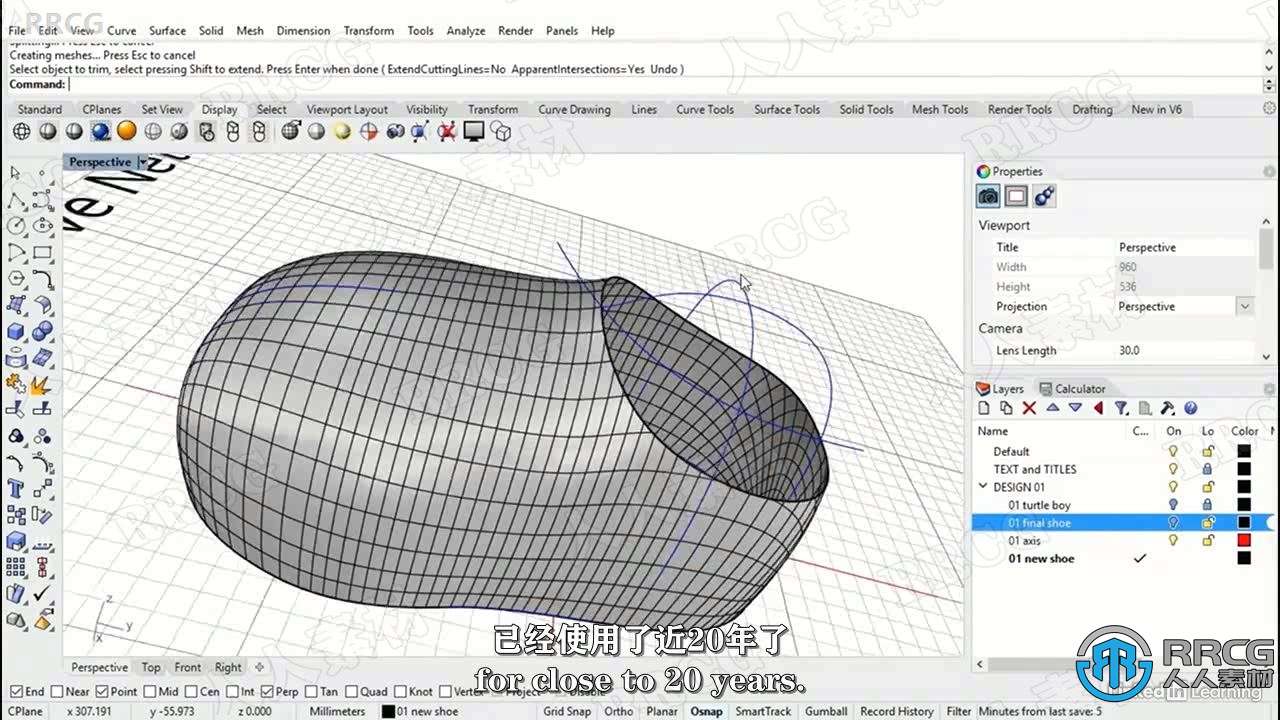Toggle the Tan osnap checkbox
1280x720 pixels.
coord(311,691)
